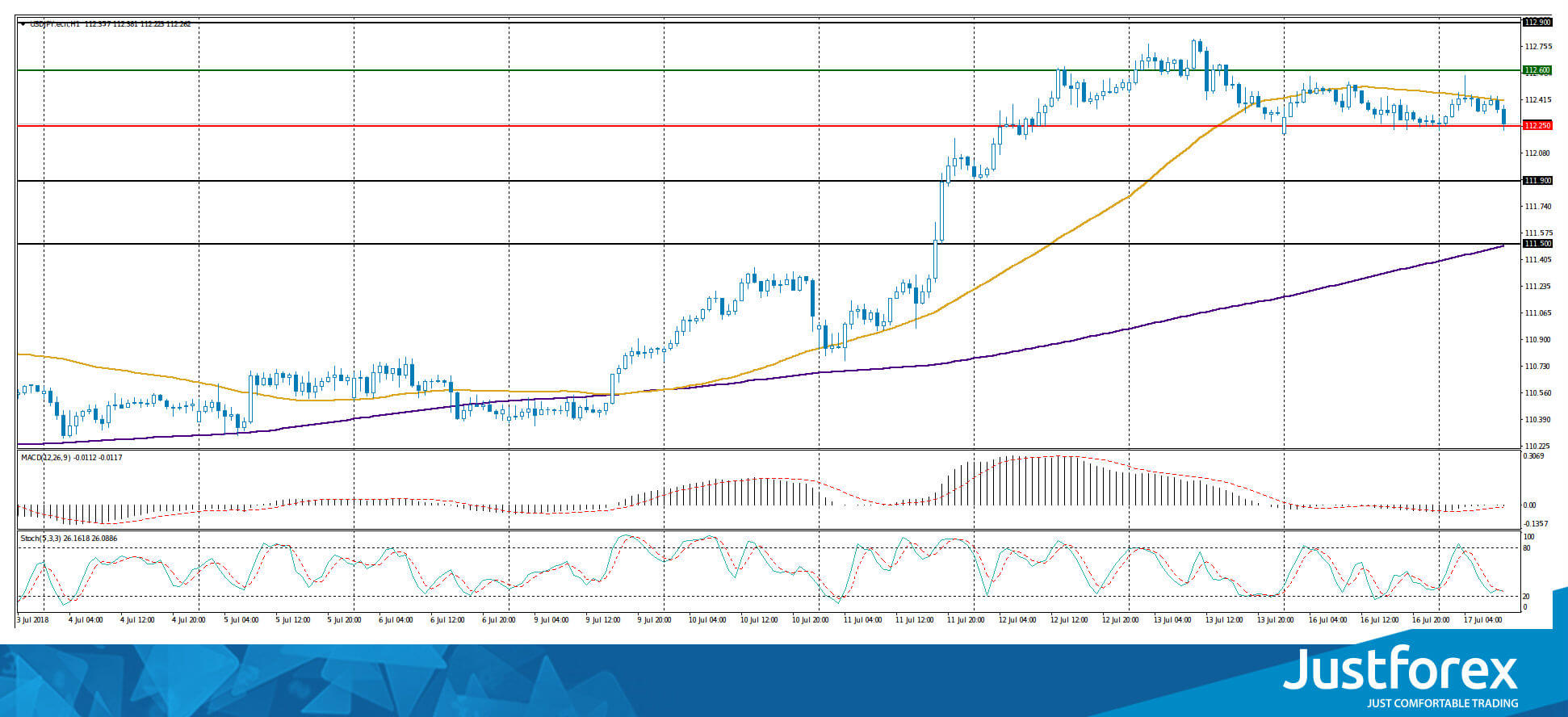Click the black 111.500 price level tag
1568x717 pixels.
click(x=1537, y=244)
